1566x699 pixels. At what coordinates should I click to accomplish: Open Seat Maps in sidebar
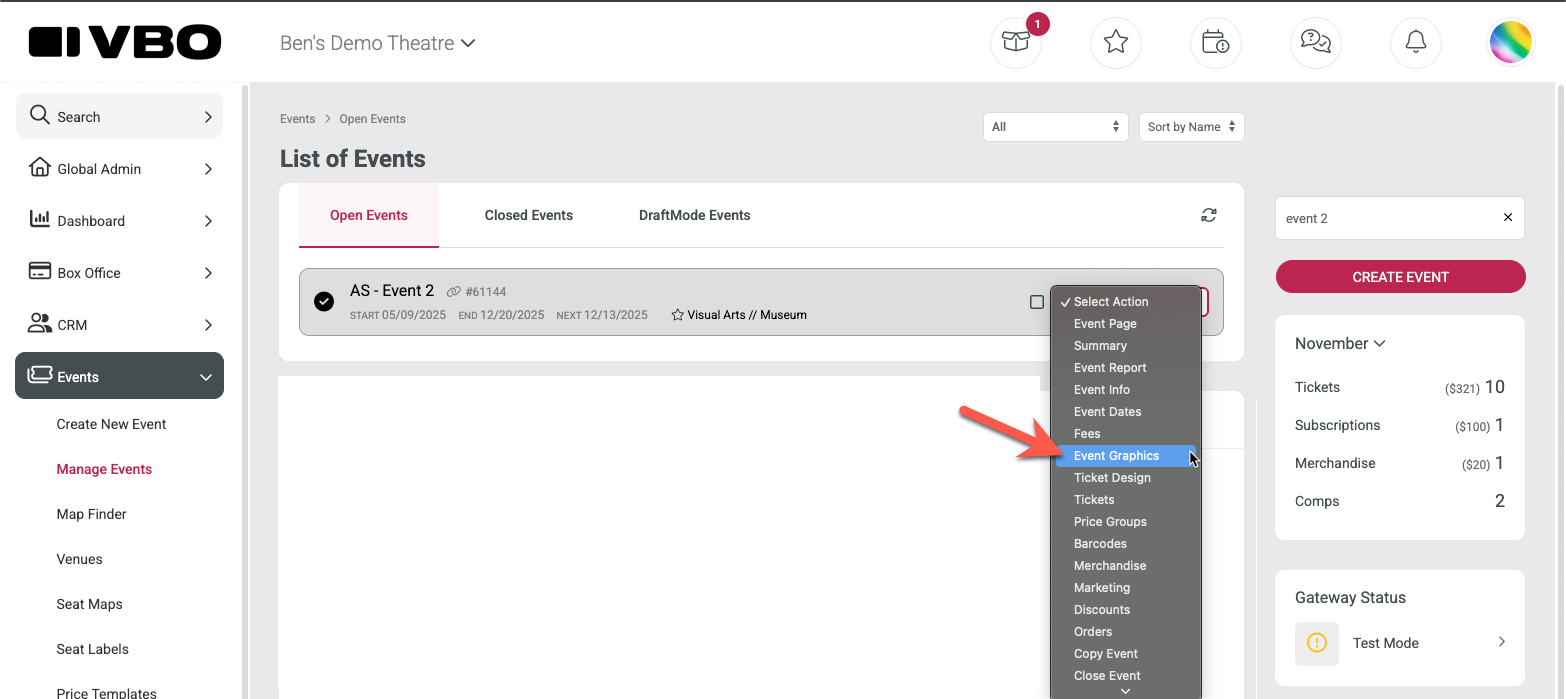click(x=89, y=604)
